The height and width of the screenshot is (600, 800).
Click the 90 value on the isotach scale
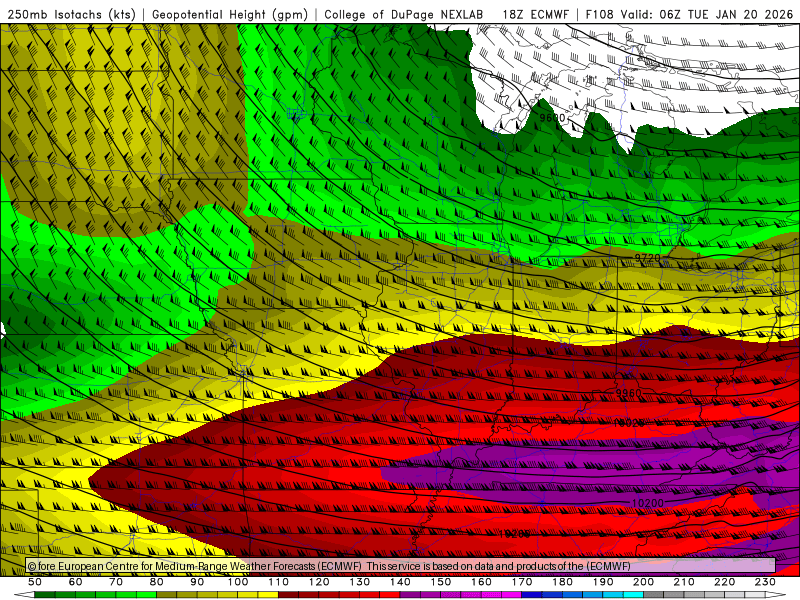point(197,582)
